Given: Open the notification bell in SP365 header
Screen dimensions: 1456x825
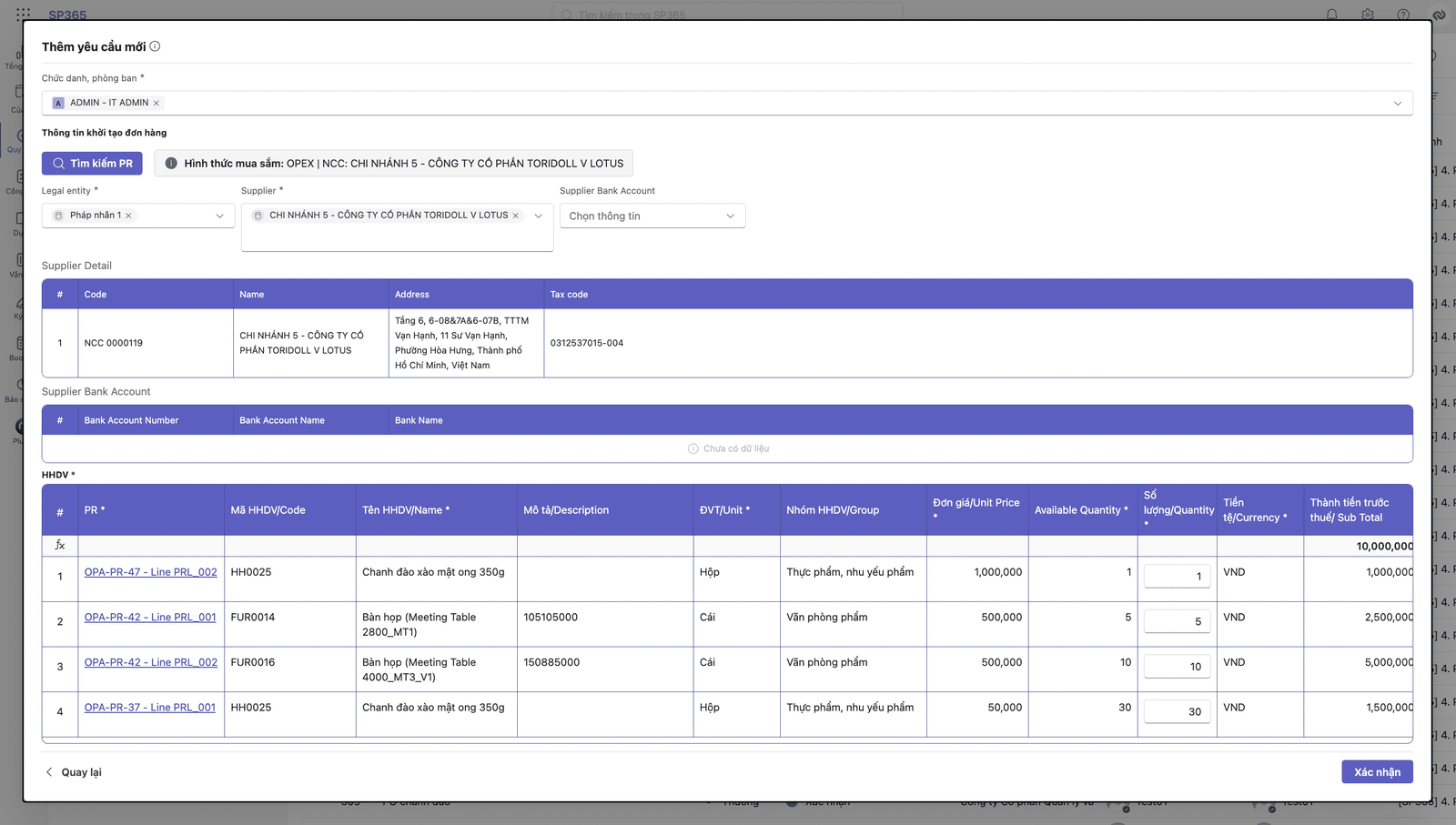Looking at the screenshot, I should click(x=1331, y=15).
